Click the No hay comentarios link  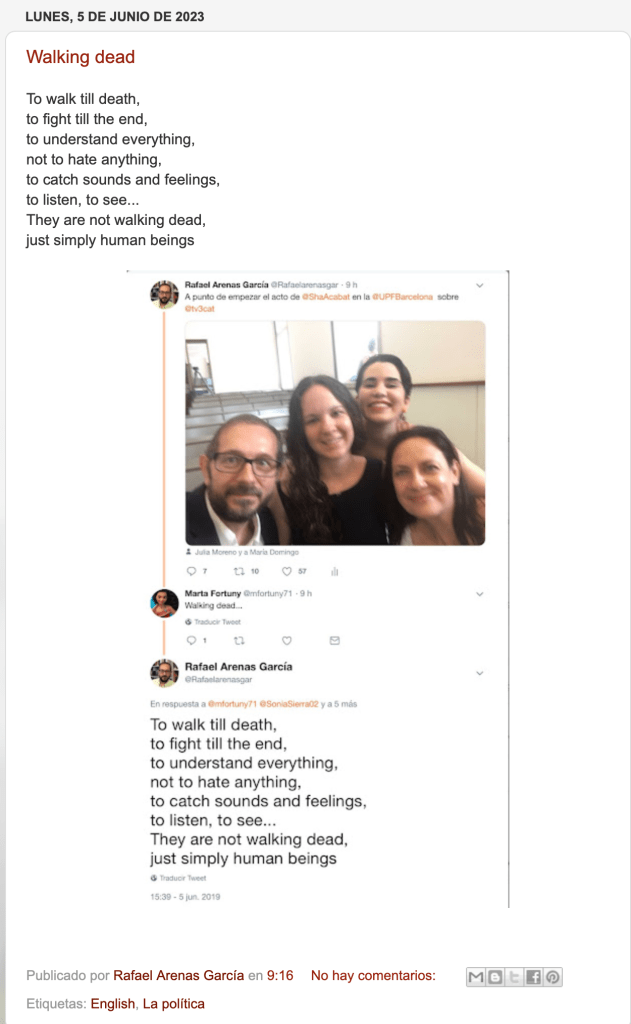(x=373, y=975)
